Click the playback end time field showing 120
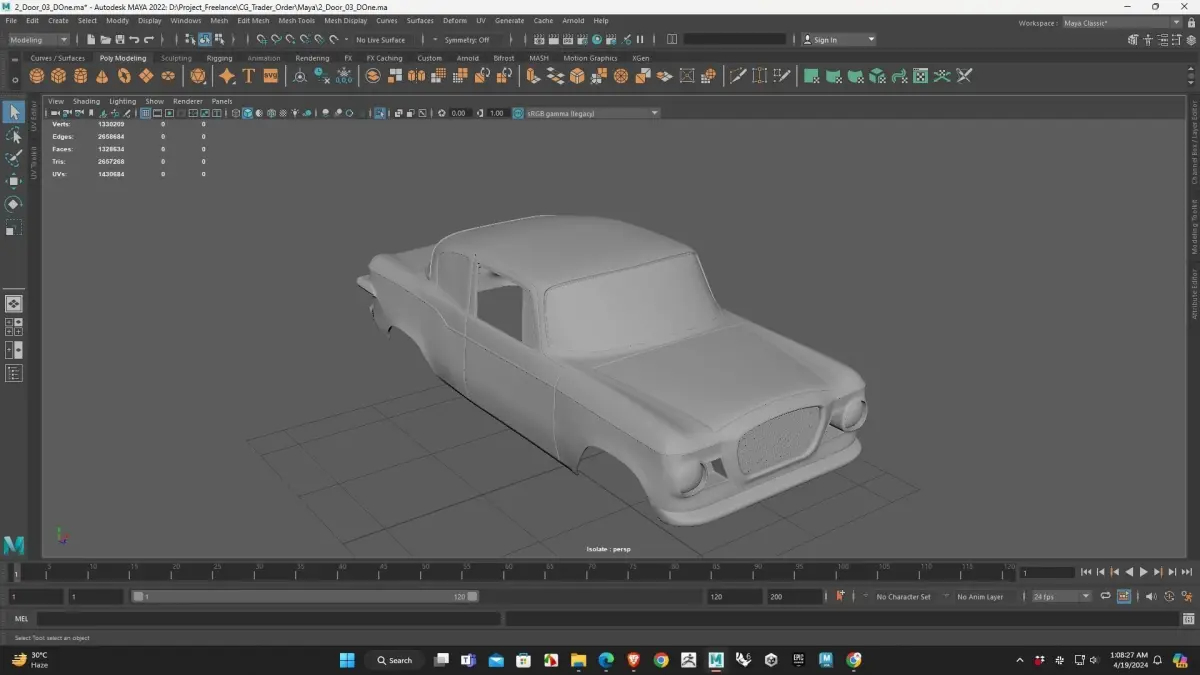This screenshot has height=675, width=1200. (x=734, y=596)
